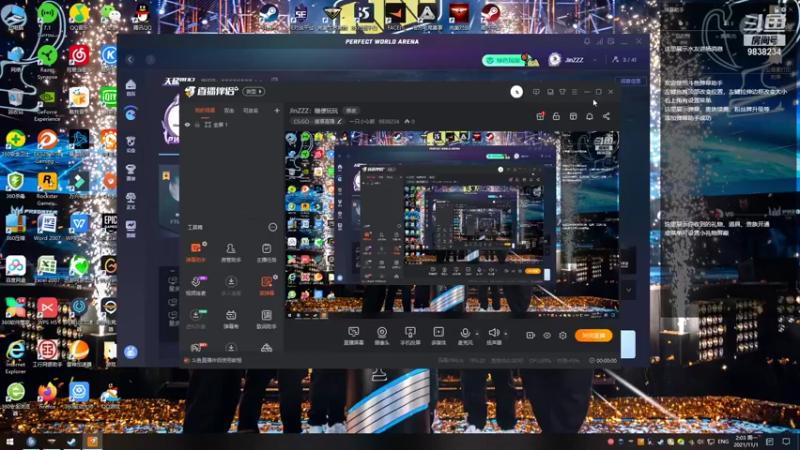The image size is (800, 450).
Task: Mute the 麦克风 microphone
Action: pos(465,336)
